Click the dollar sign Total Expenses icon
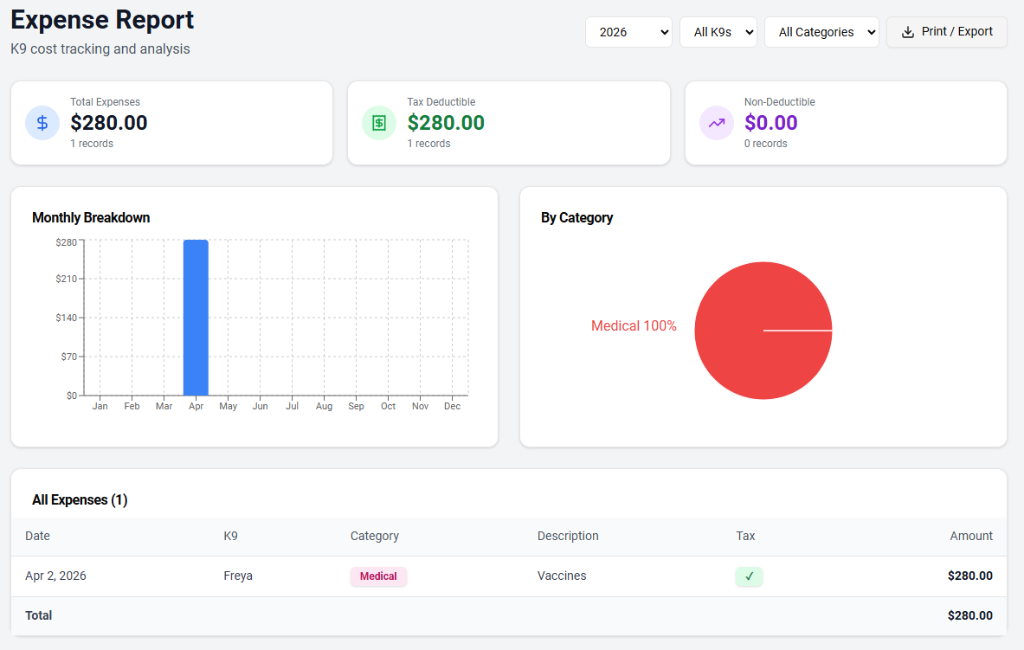This screenshot has width=1024, height=650. point(42,123)
